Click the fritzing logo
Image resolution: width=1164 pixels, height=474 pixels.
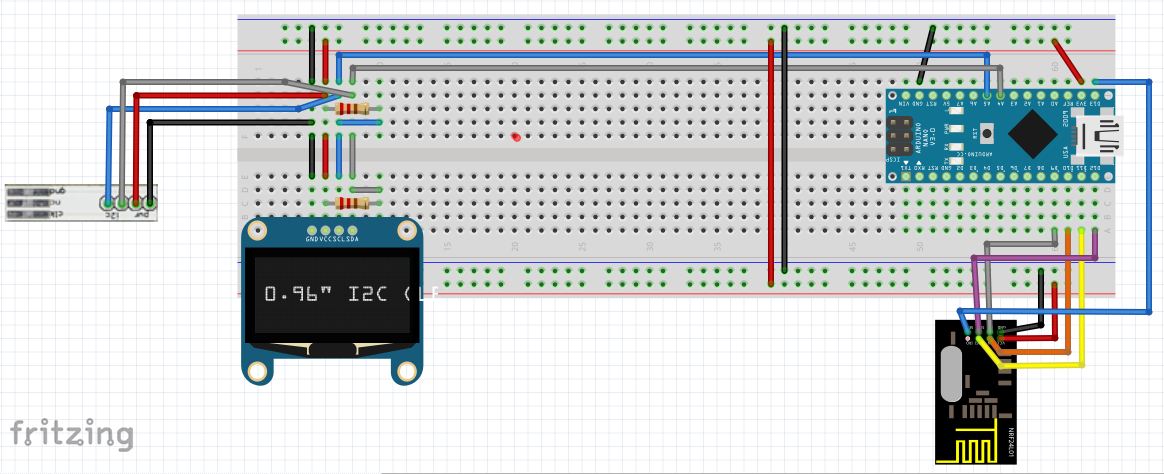coord(71,433)
